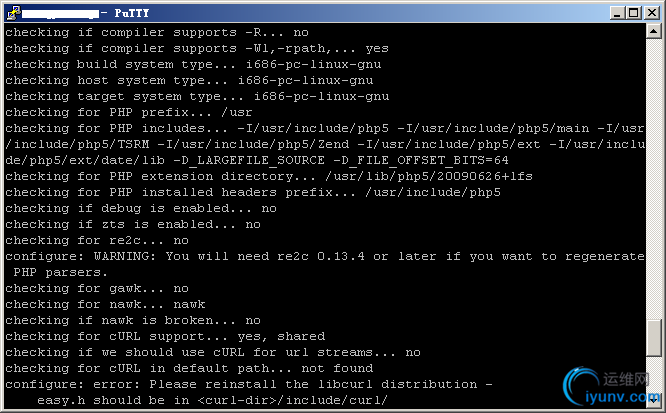This screenshot has height=413, width=666.
Task: Open the PuTTY system menu icon
Action: (11, 11)
